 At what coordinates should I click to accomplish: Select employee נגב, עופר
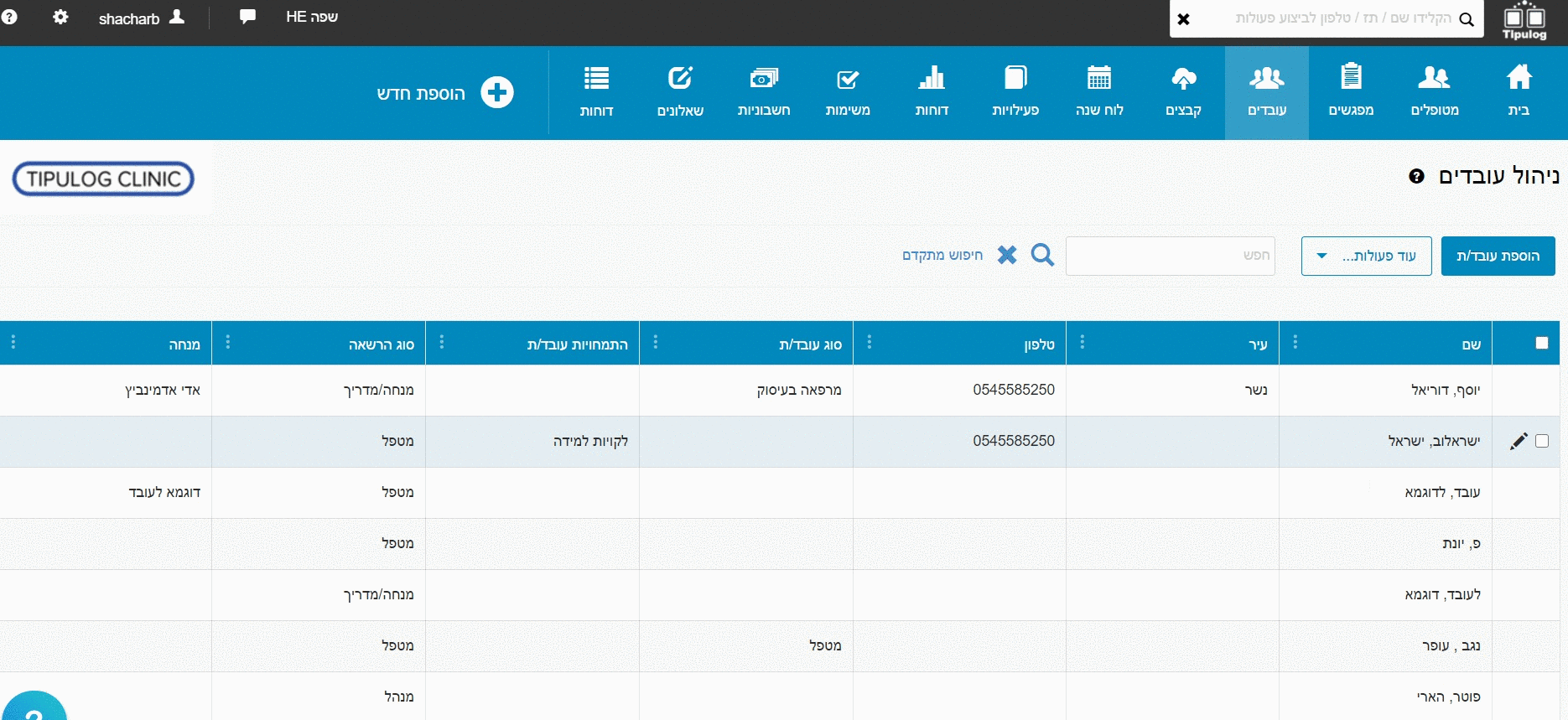pos(1451,645)
